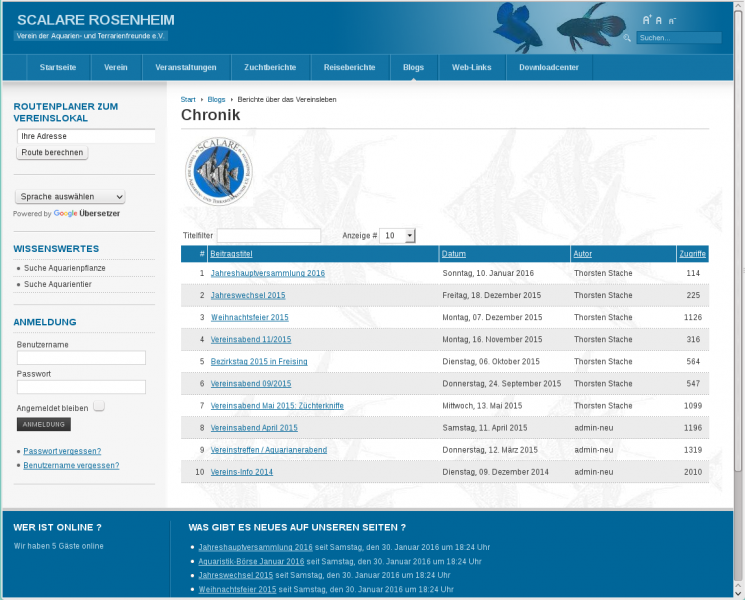Click the Scalare club logo image
This screenshot has height=600, width=745.
point(219,171)
